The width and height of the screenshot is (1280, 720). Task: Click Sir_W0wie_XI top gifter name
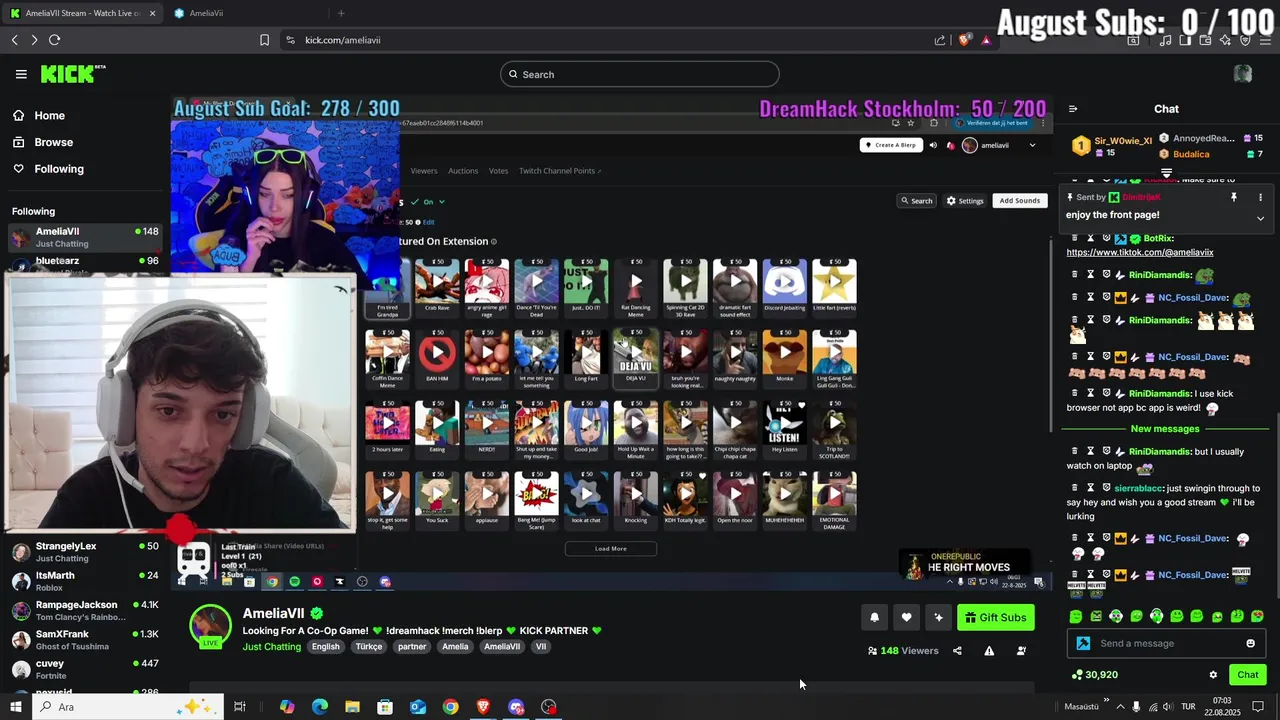1123,142
